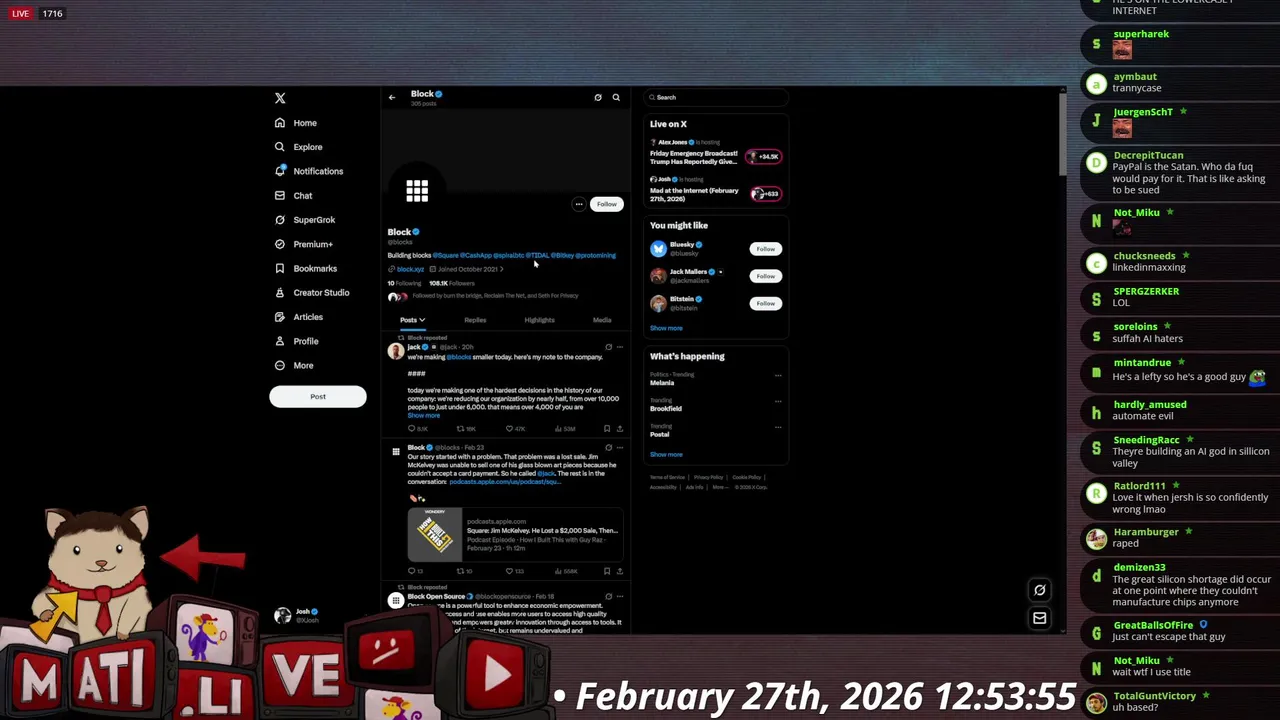Viewport: 1280px width, 720px height.
Task: Bookmark Block's Feb 23 podcast post
Action: (x=607, y=571)
